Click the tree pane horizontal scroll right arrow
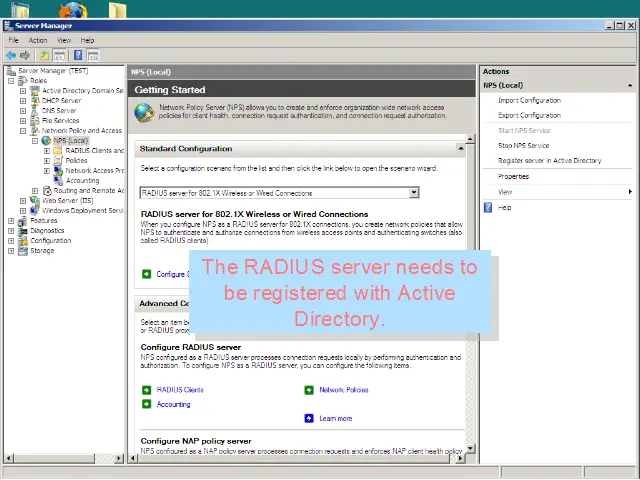The image size is (640, 480). pos(119,458)
